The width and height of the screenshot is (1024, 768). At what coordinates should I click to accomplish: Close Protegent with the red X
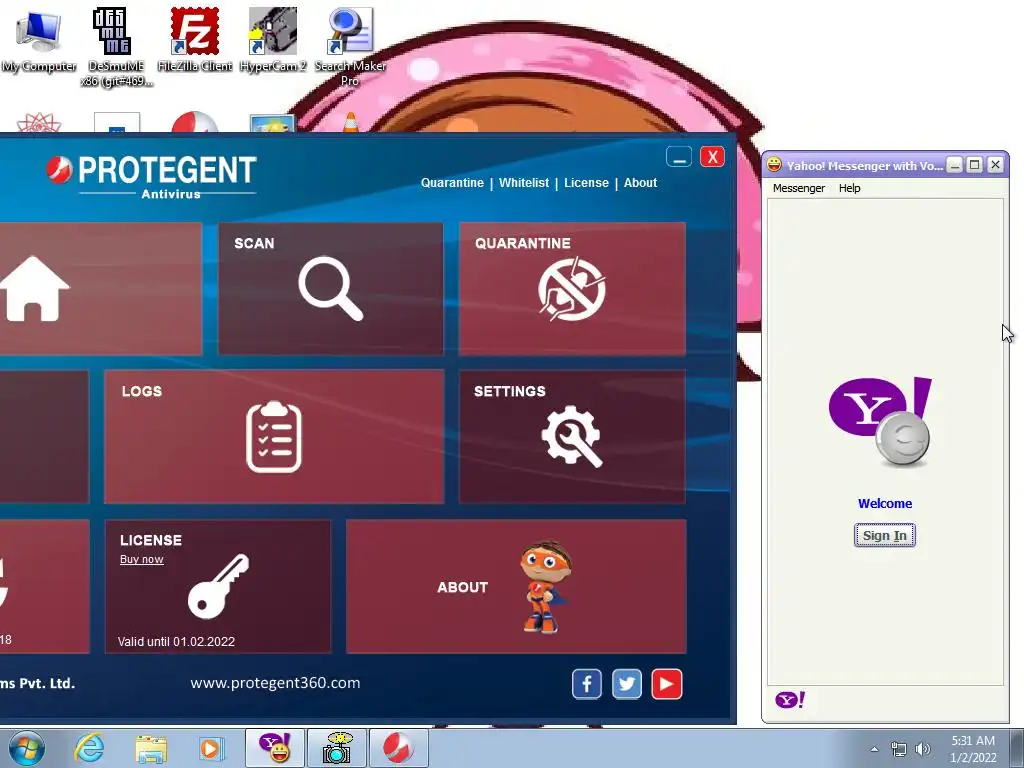pos(712,157)
